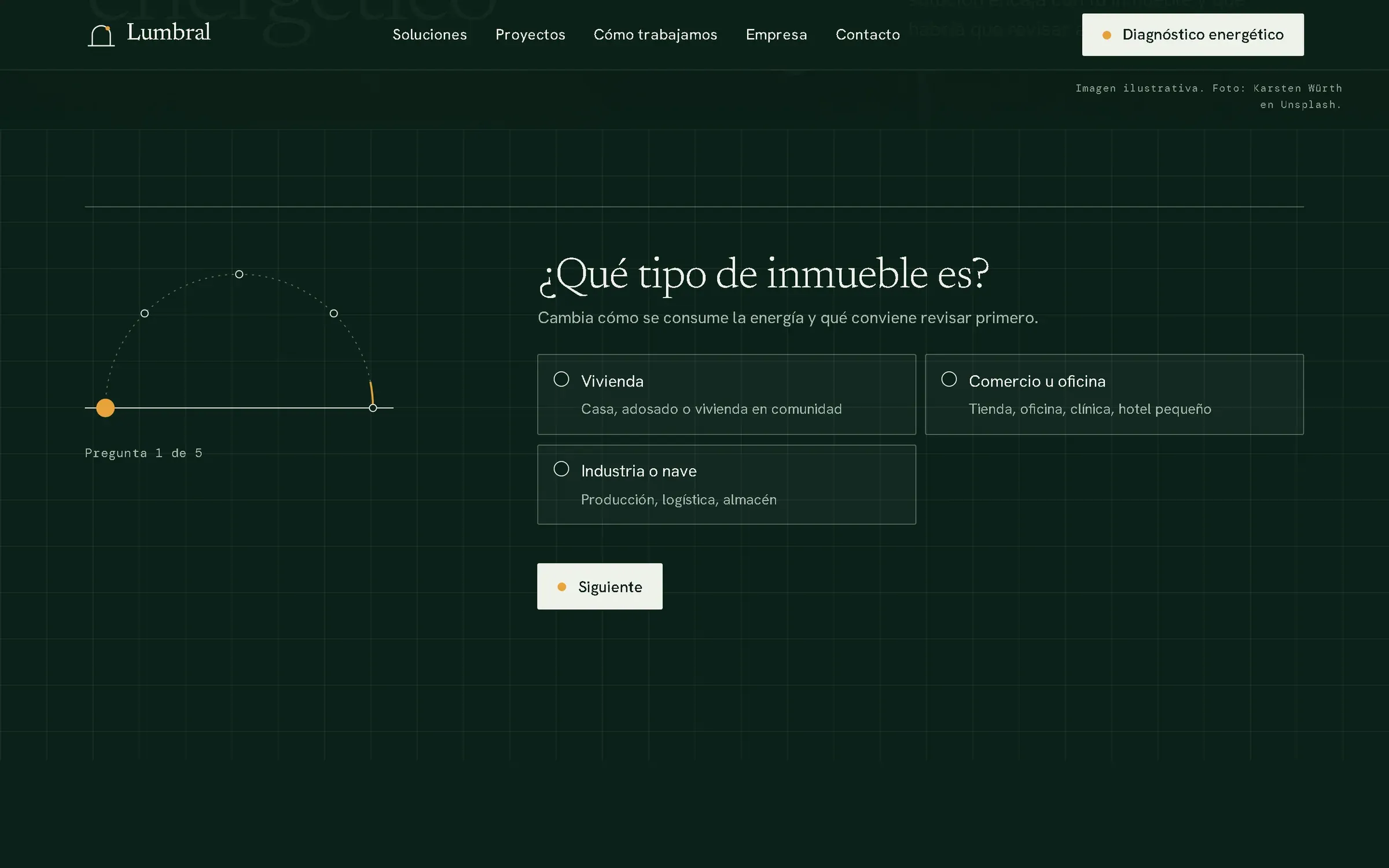Screen dimensions: 1389x868
Task: Click the photo credit text 'Karsten Würth'
Action: [x=1298, y=89]
